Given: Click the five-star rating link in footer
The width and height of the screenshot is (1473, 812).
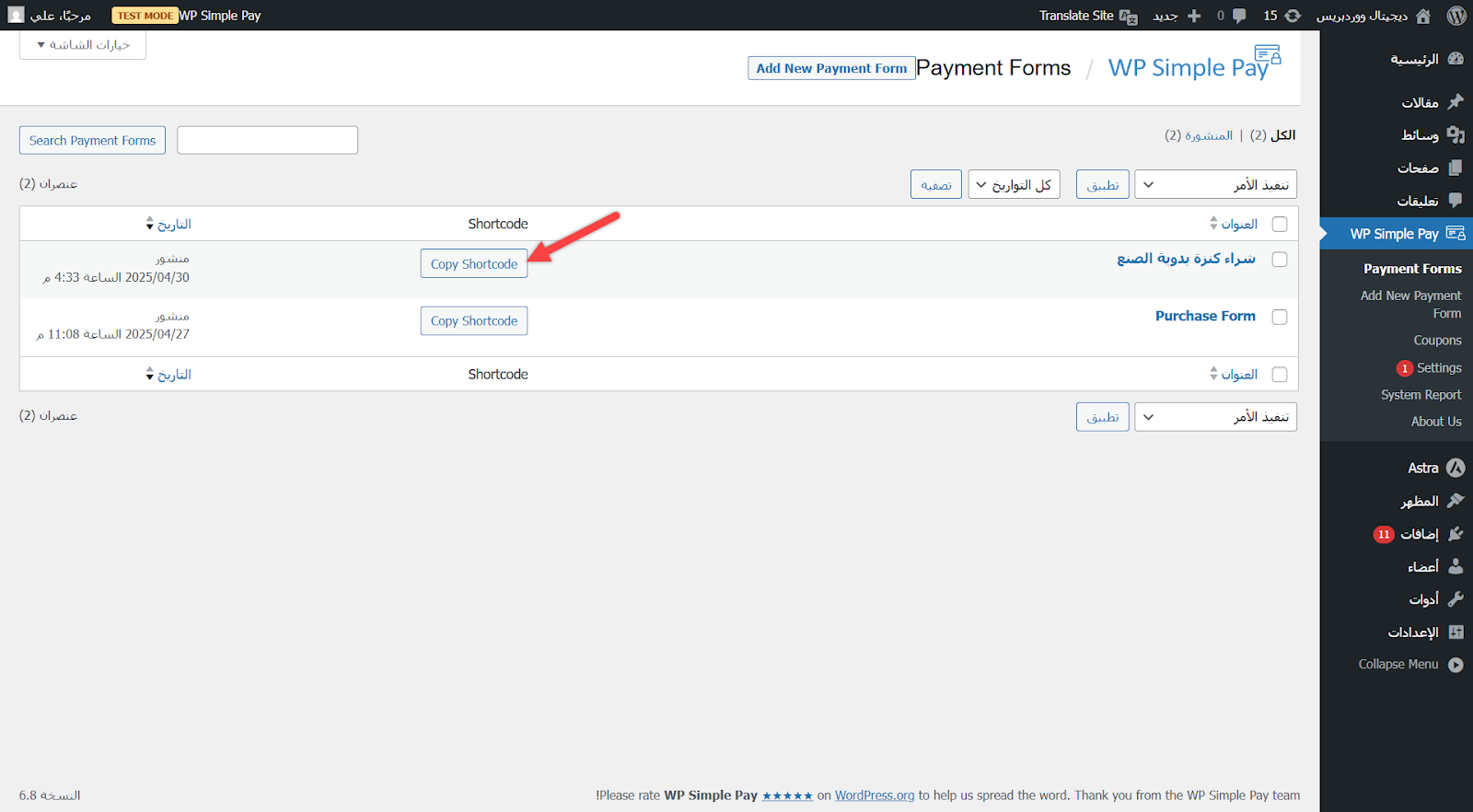Looking at the screenshot, I should coord(787,796).
